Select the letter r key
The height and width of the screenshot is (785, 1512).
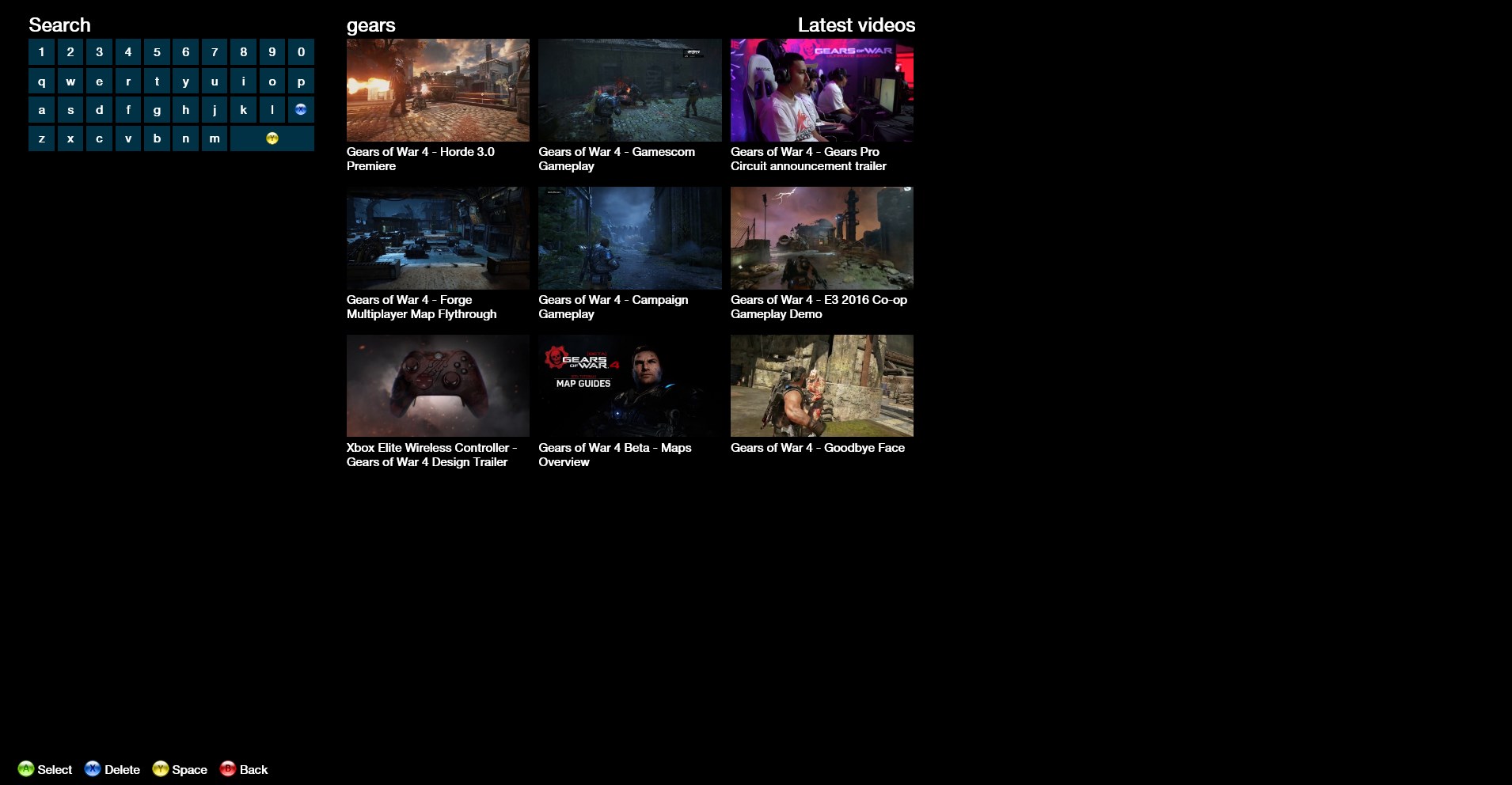tap(128, 81)
